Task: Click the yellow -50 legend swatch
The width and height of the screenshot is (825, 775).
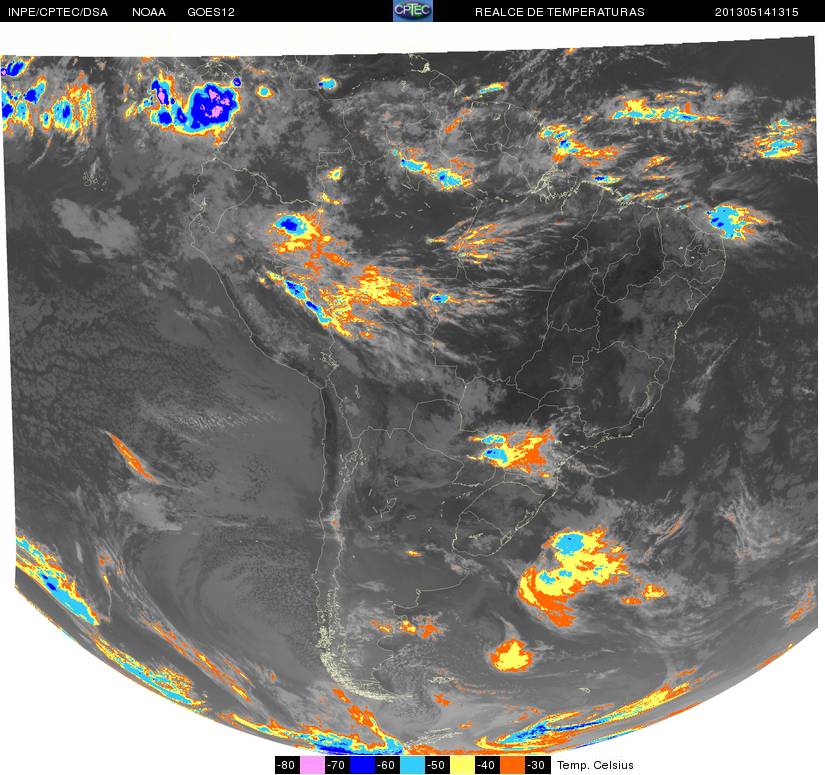Action: (462, 765)
